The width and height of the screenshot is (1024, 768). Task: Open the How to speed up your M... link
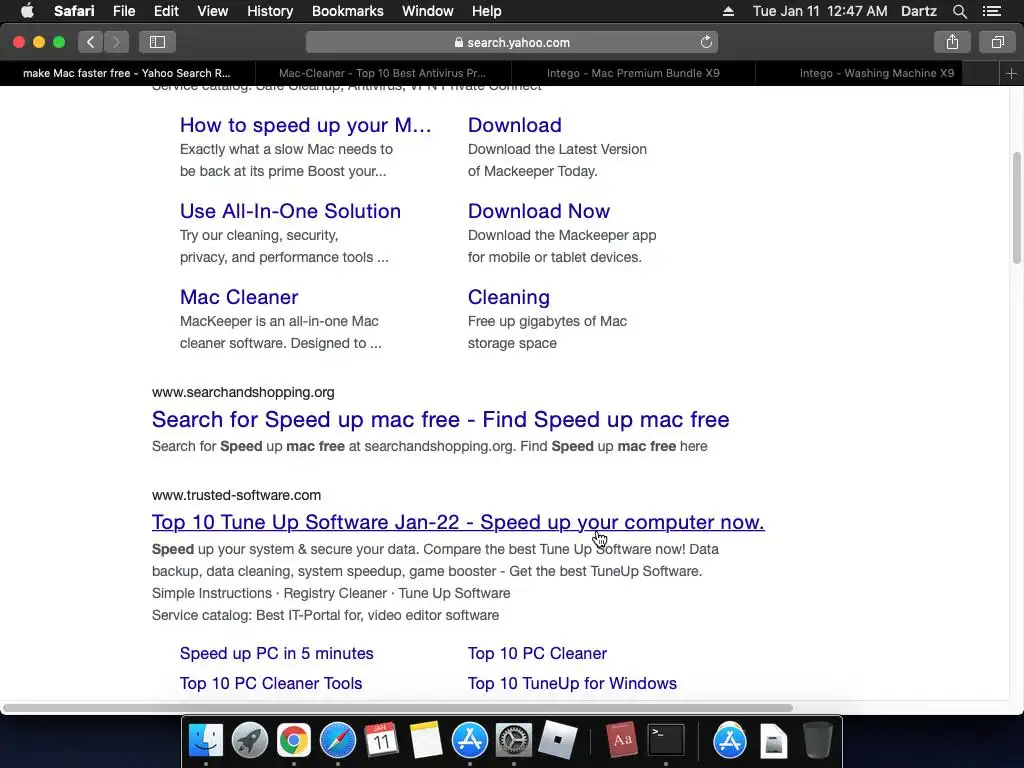(306, 125)
